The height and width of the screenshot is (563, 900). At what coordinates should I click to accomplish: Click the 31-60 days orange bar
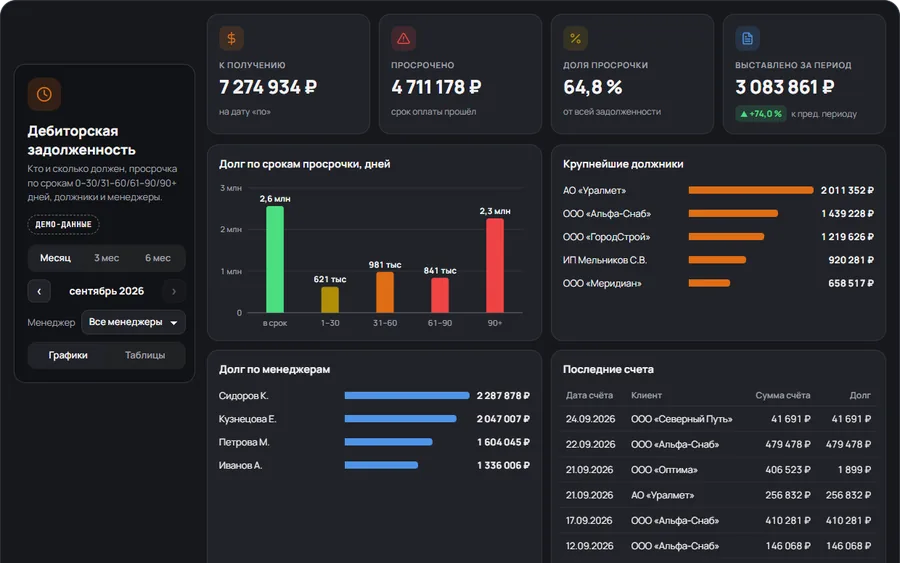click(385, 292)
